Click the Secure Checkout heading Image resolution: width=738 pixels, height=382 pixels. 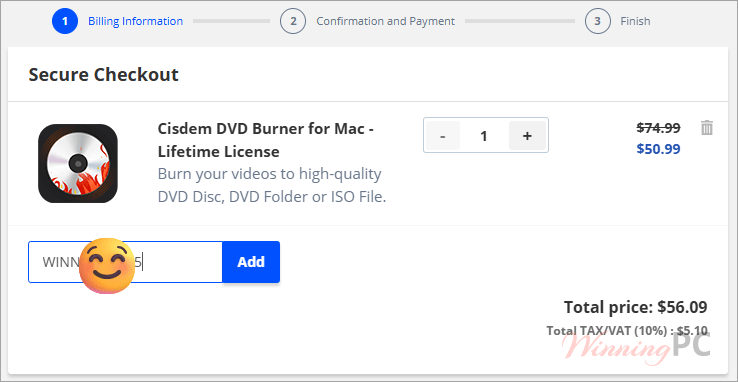[104, 74]
